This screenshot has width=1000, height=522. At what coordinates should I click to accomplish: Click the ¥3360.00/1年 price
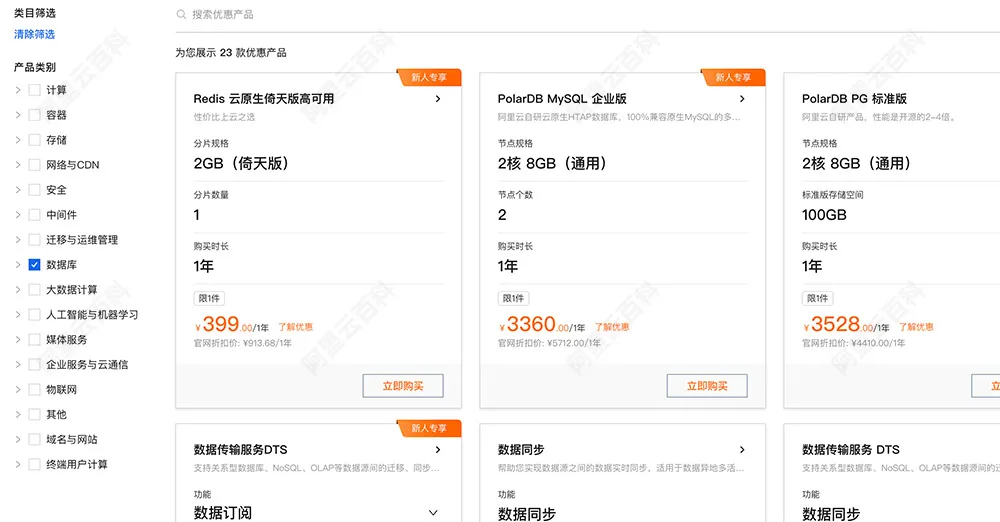(x=542, y=325)
